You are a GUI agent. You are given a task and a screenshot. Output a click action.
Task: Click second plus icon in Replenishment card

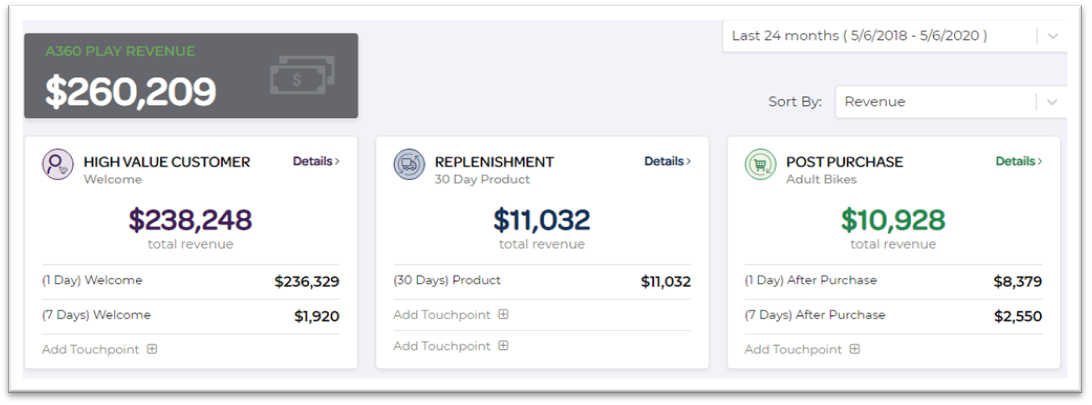pos(503,346)
